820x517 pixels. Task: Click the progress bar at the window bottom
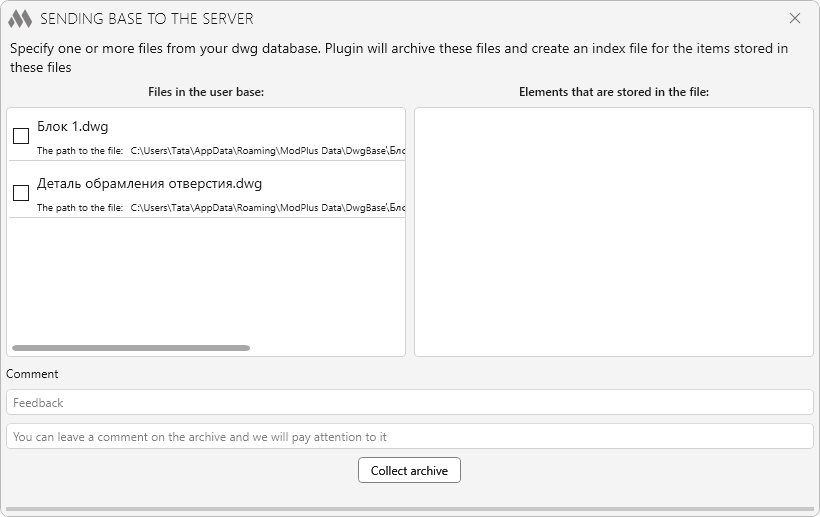click(x=410, y=509)
